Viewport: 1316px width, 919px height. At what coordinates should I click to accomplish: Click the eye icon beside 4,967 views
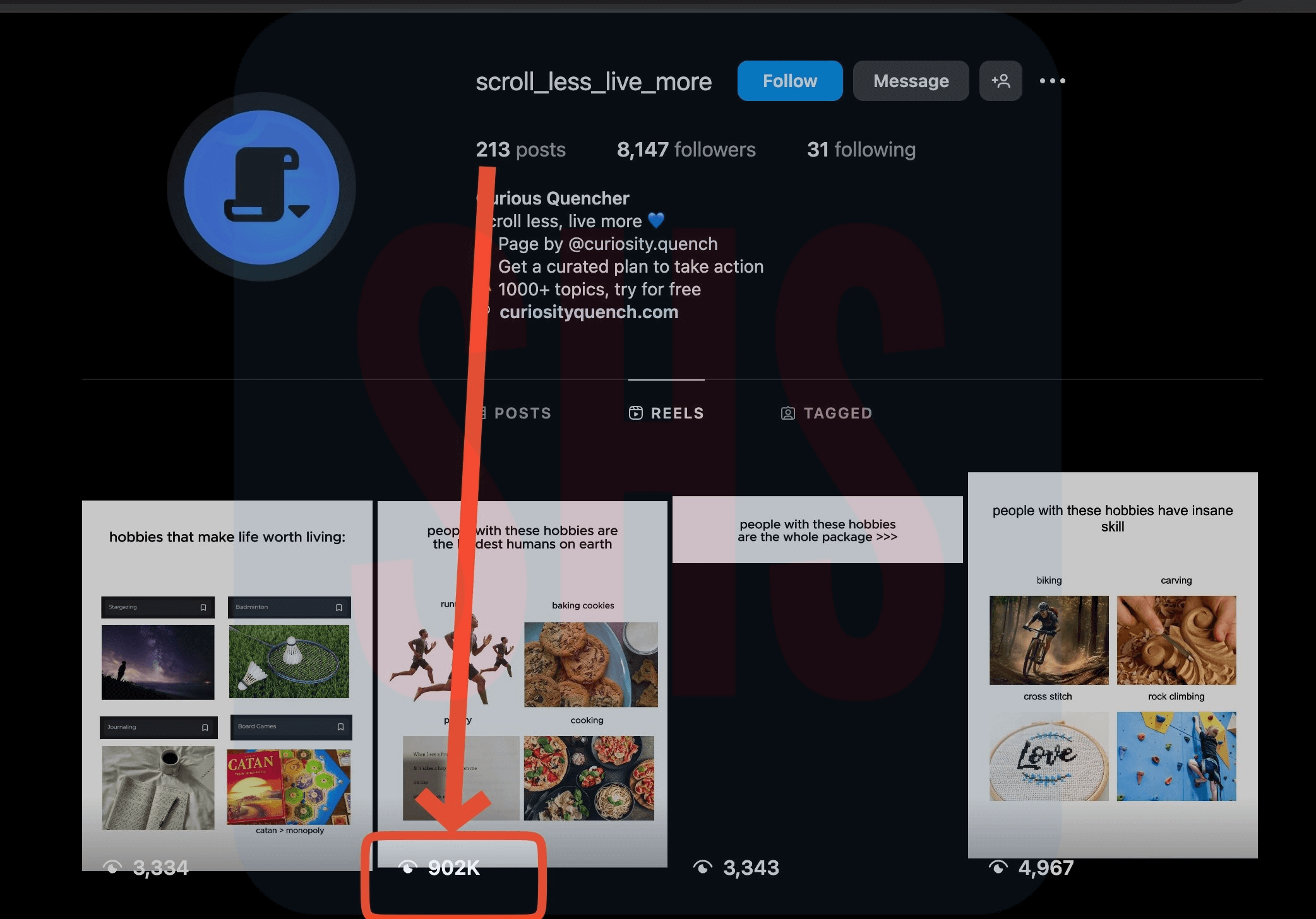pos(998,868)
